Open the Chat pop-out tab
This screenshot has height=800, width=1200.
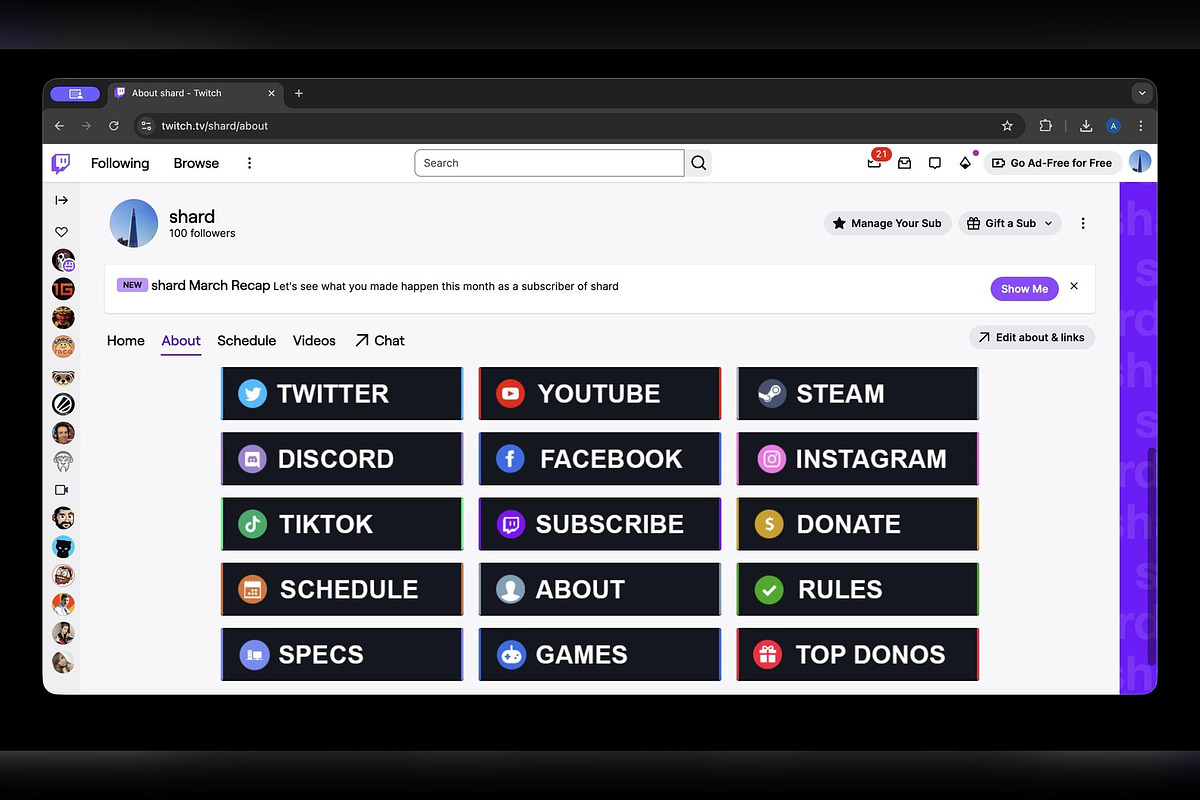379,341
